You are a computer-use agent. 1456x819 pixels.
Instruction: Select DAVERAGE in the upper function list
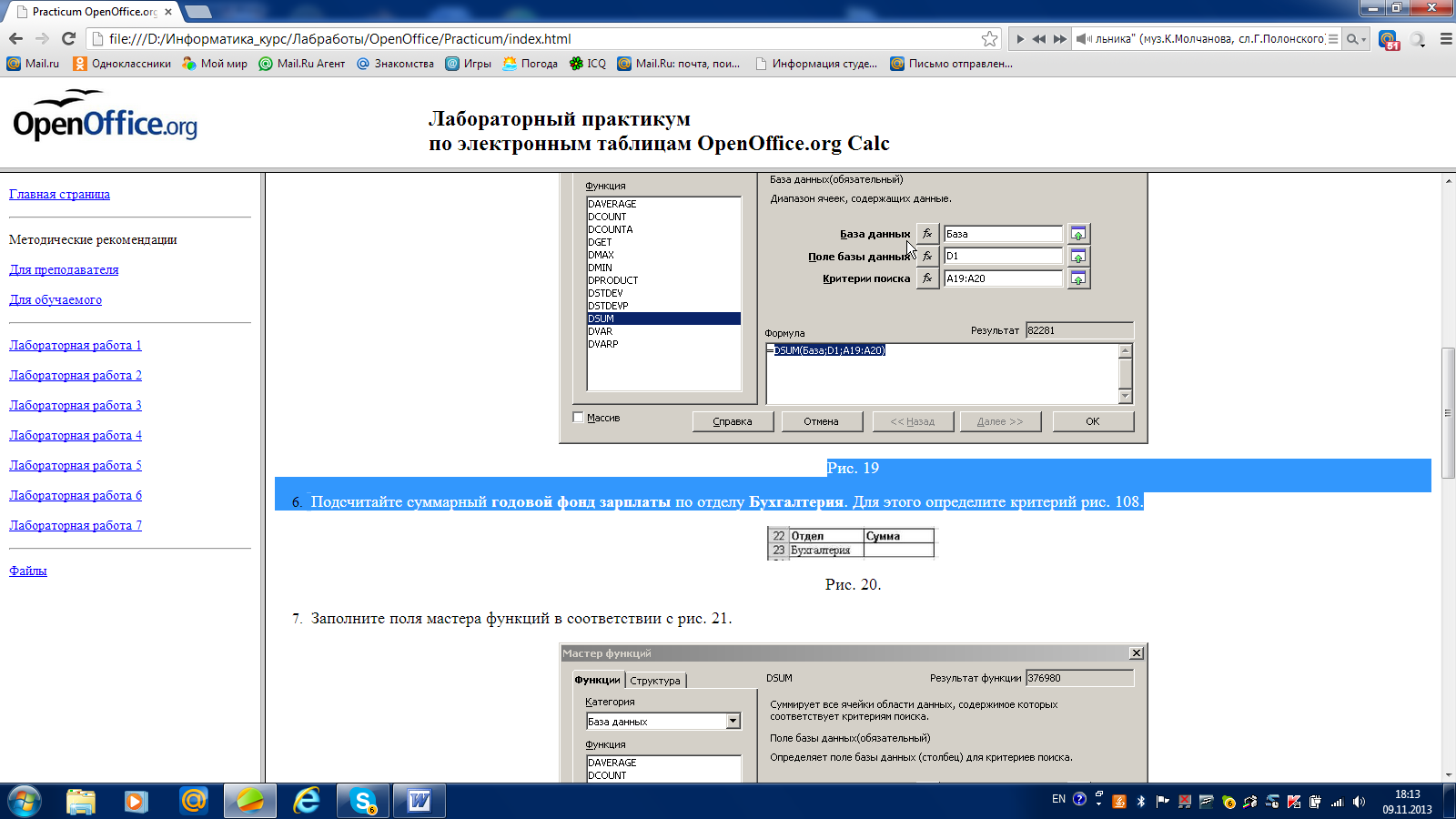point(663,204)
